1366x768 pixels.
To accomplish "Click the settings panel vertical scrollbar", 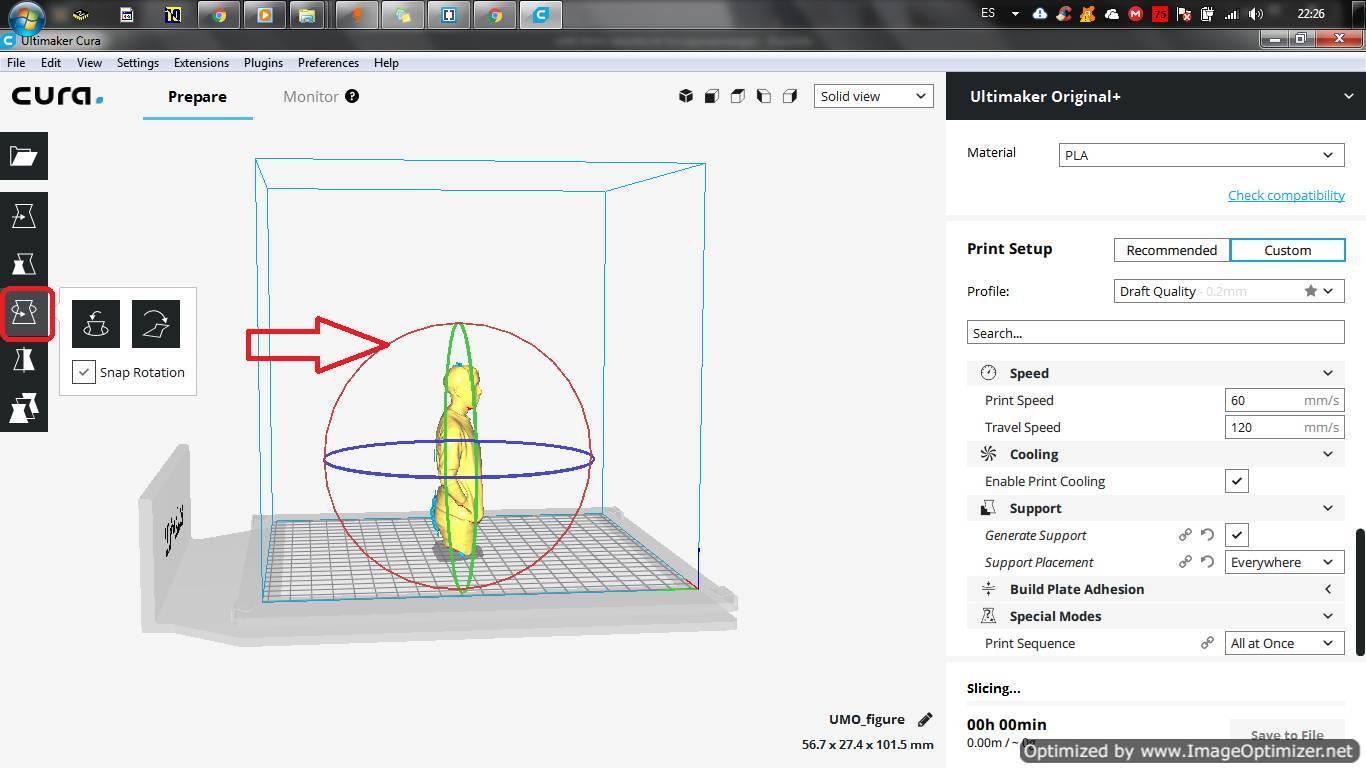I will click(x=1360, y=592).
